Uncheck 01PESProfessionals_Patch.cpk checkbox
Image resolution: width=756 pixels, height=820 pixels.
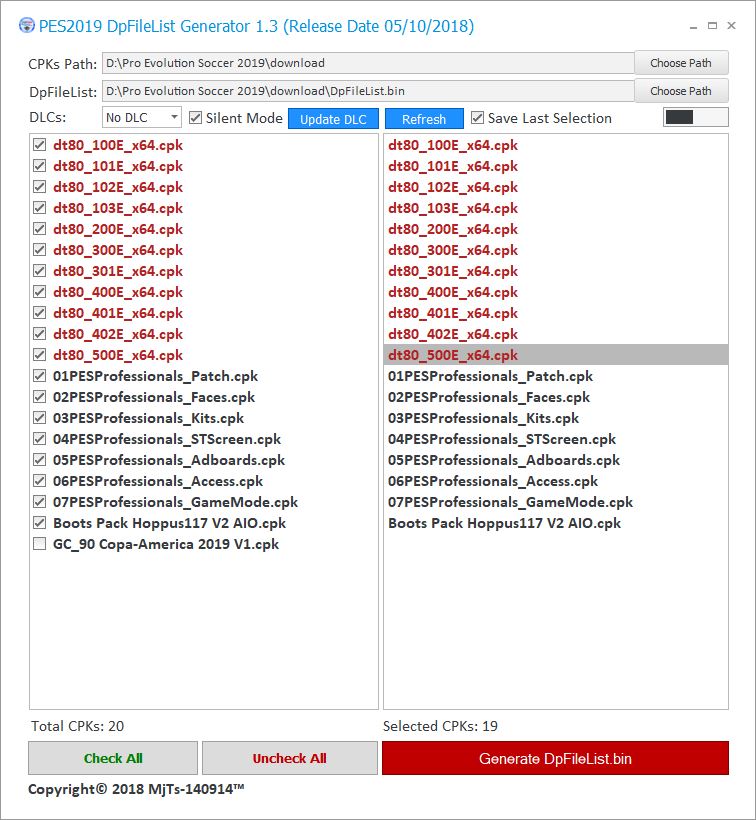(x=40, y=376)
